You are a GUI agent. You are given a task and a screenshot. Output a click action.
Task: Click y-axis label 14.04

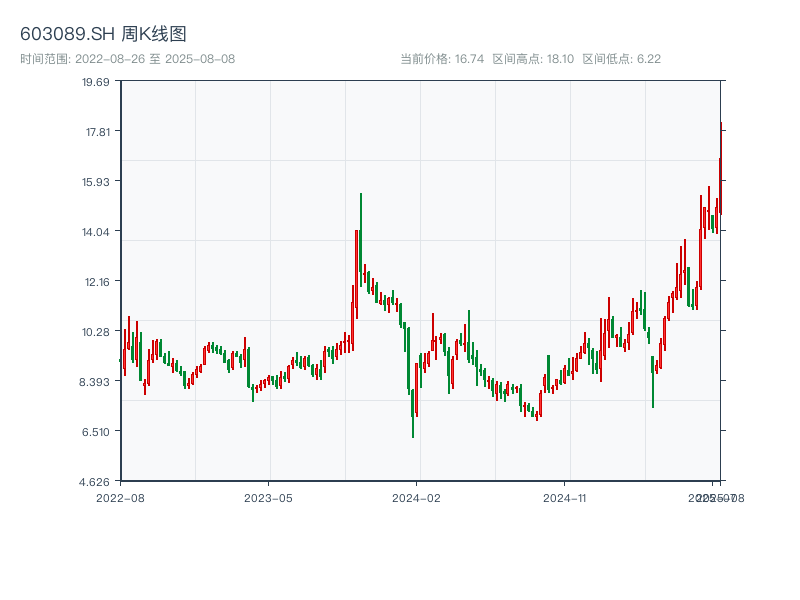96,232
